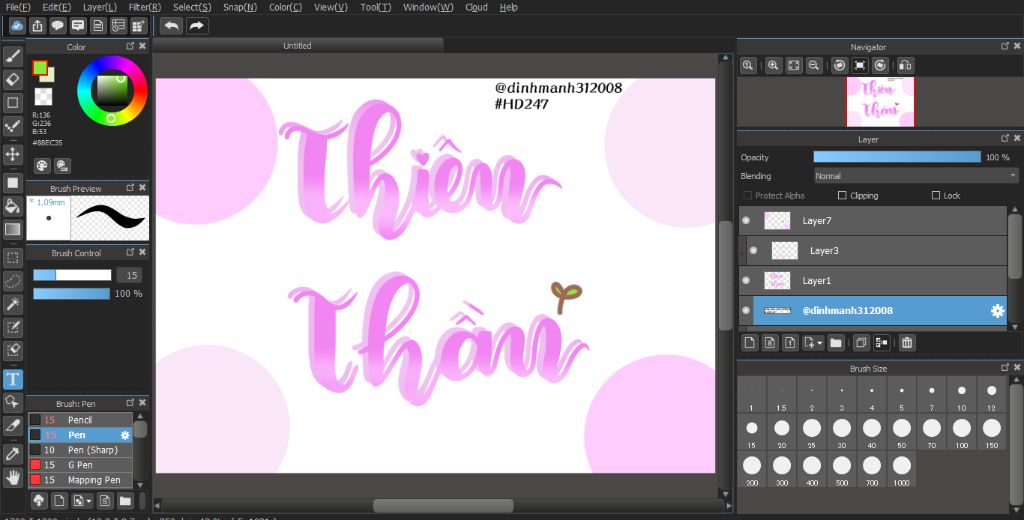This screenshot has width=1024, height=520.
Task: Add a layer folder in Layer panel
Action: pyautogui.click(x=836, y=342)
